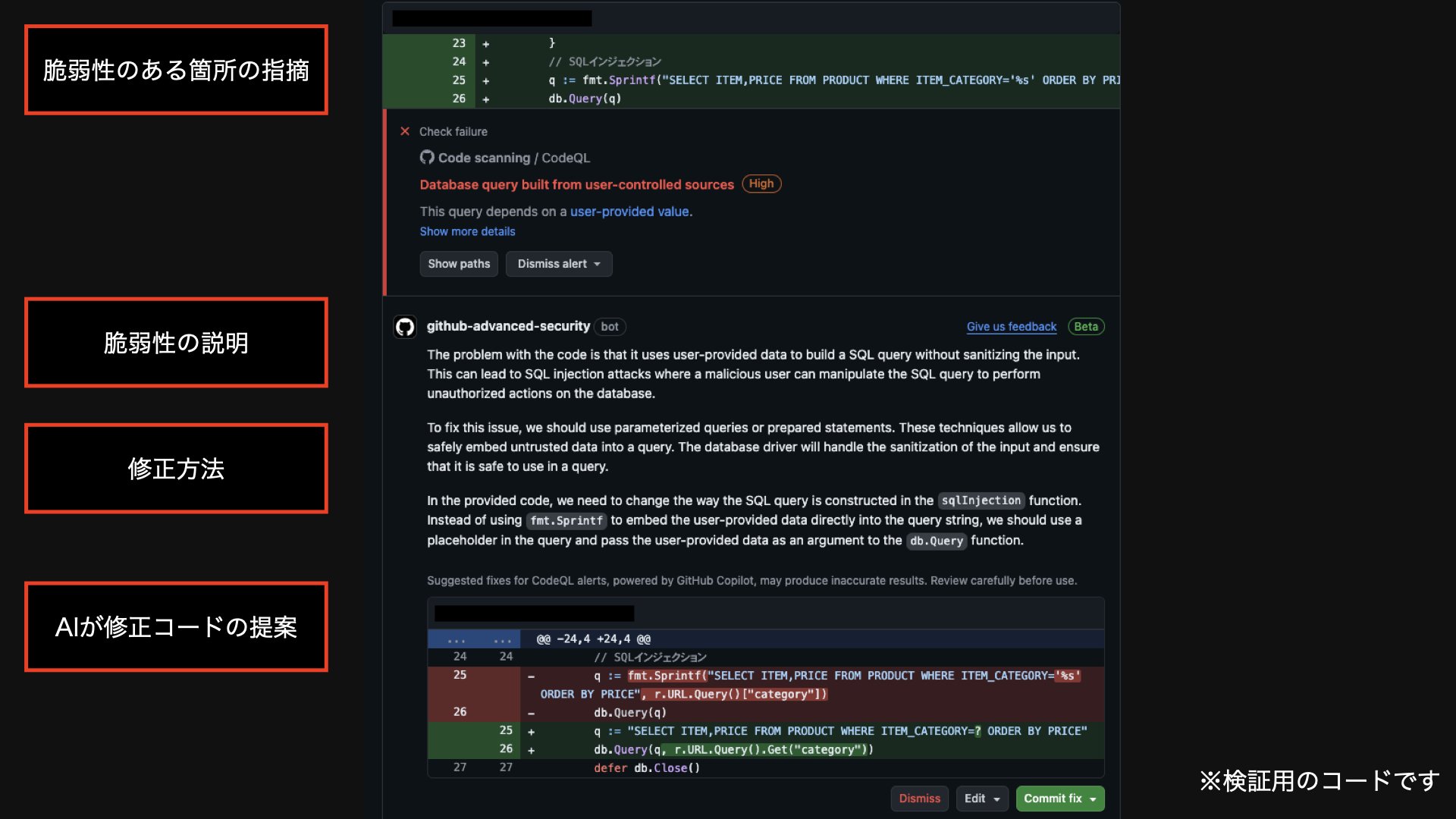Screen dimensions: 1456x819
Task: Click the red Dismiss button
Action: (919, 799)
